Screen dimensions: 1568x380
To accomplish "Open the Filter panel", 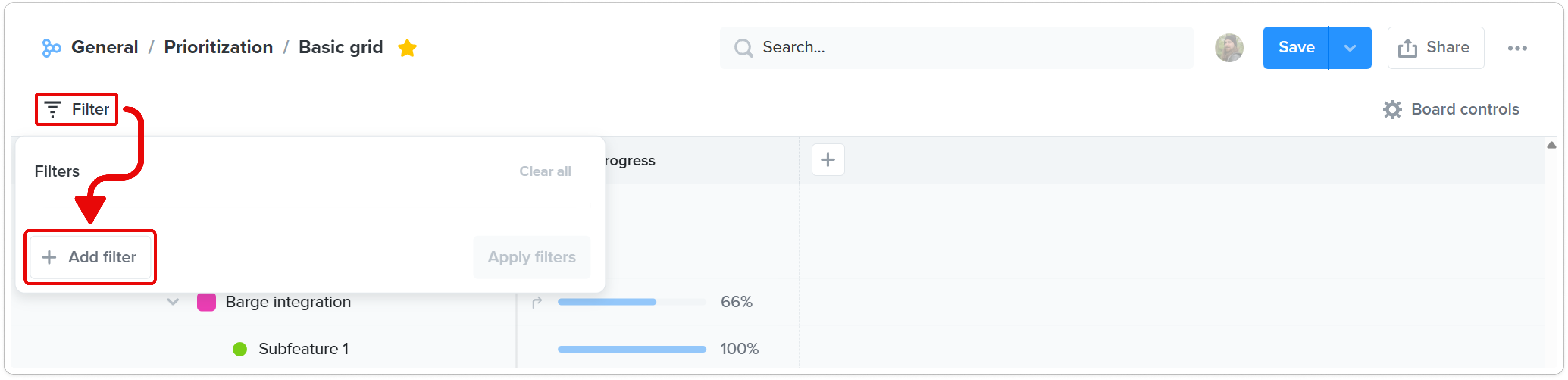I will pyautogui.click(x=77, y=109).
